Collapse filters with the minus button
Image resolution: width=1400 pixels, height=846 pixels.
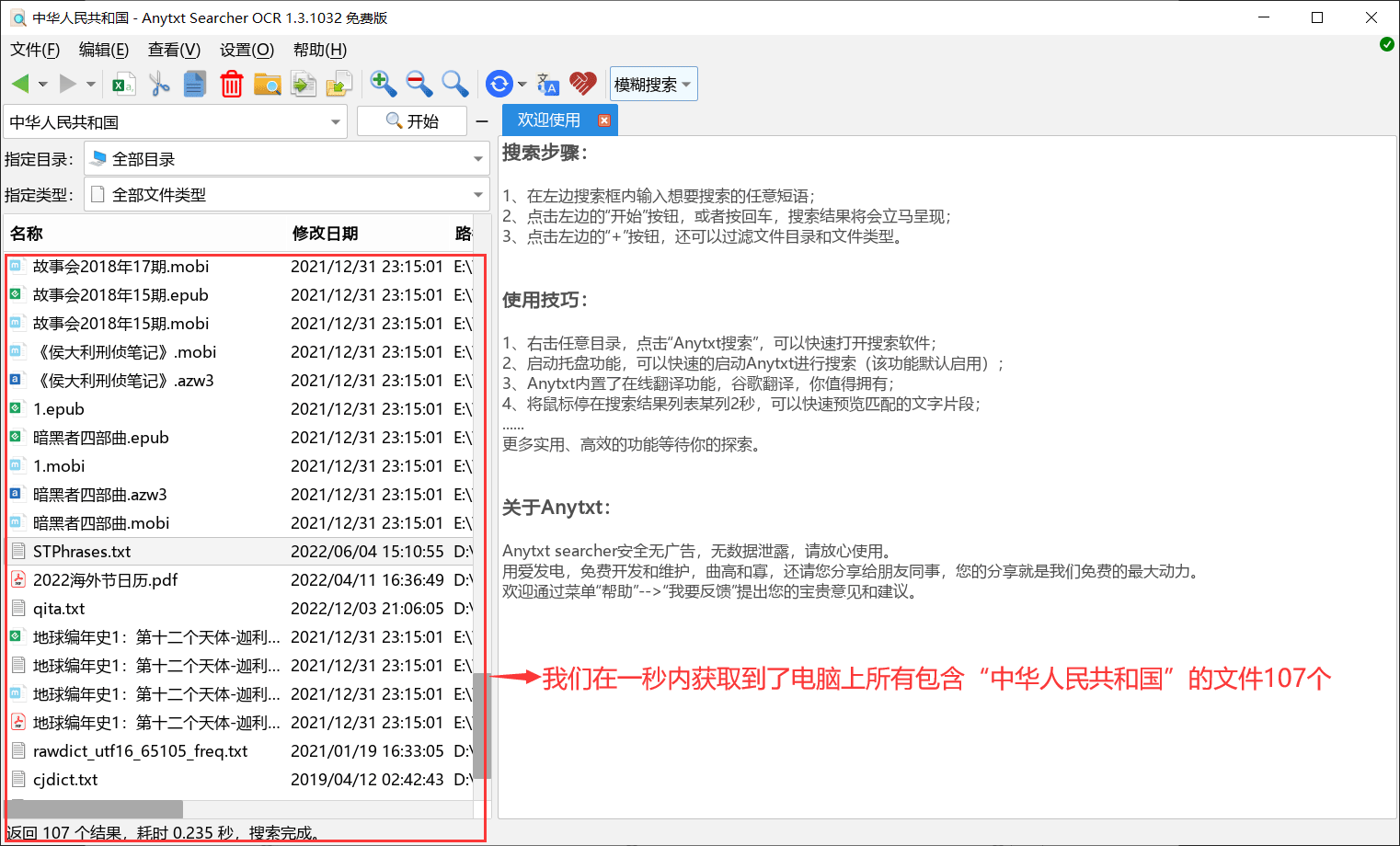482,121
